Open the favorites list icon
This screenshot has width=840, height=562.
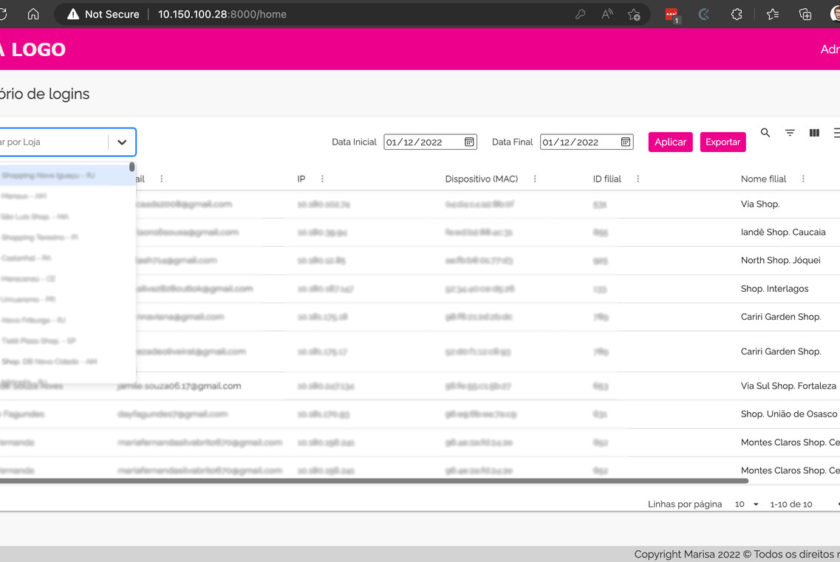pos(772,14)
